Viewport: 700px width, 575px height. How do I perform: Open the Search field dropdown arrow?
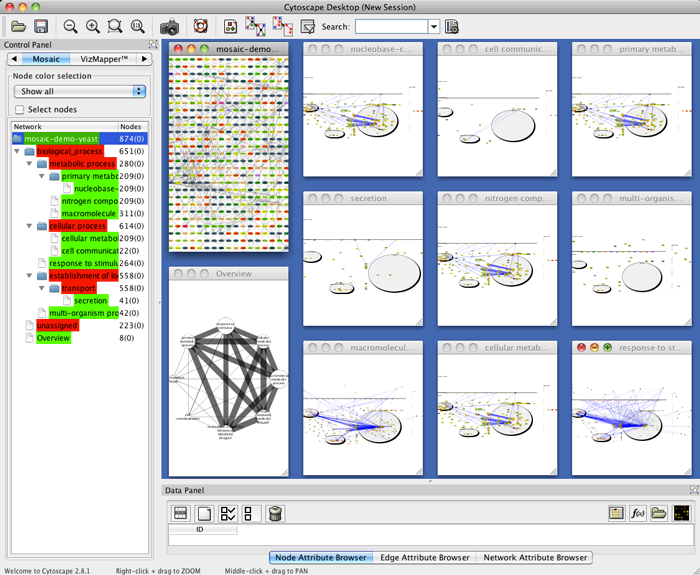(434, 27)
